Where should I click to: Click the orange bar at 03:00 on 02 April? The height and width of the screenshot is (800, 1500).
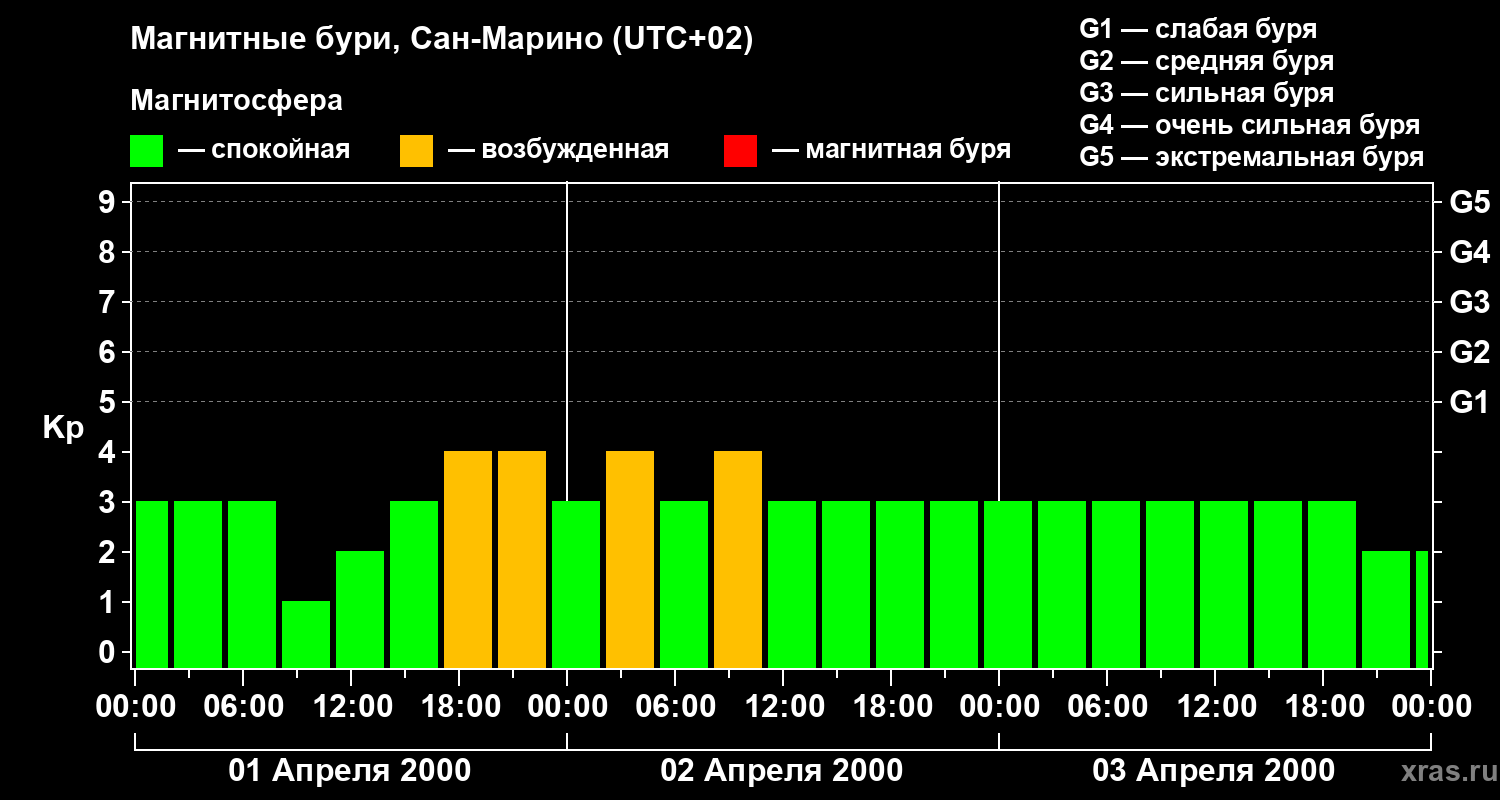(630, 559)
